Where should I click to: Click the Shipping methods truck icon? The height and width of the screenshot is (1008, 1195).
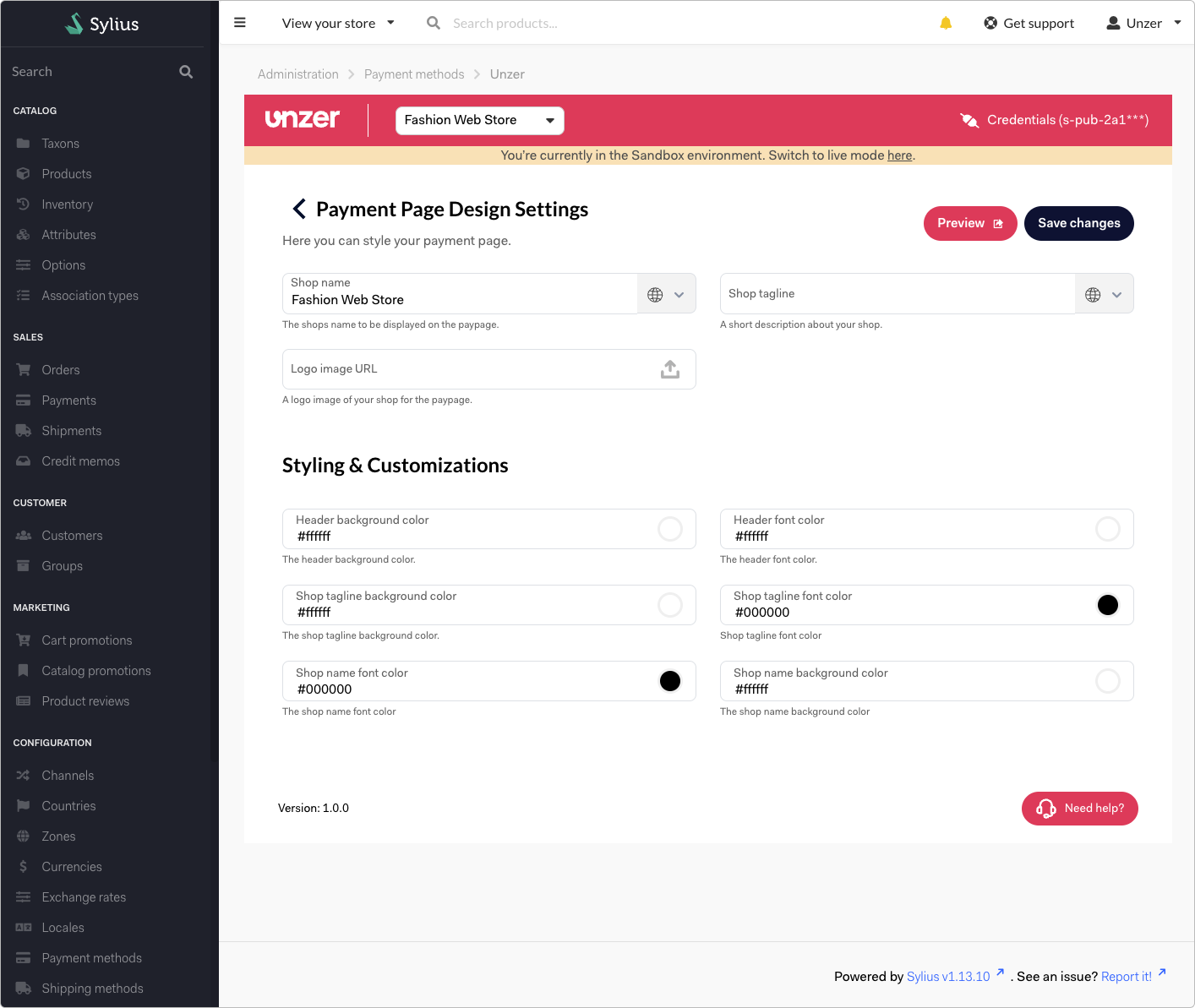(24, 989)
